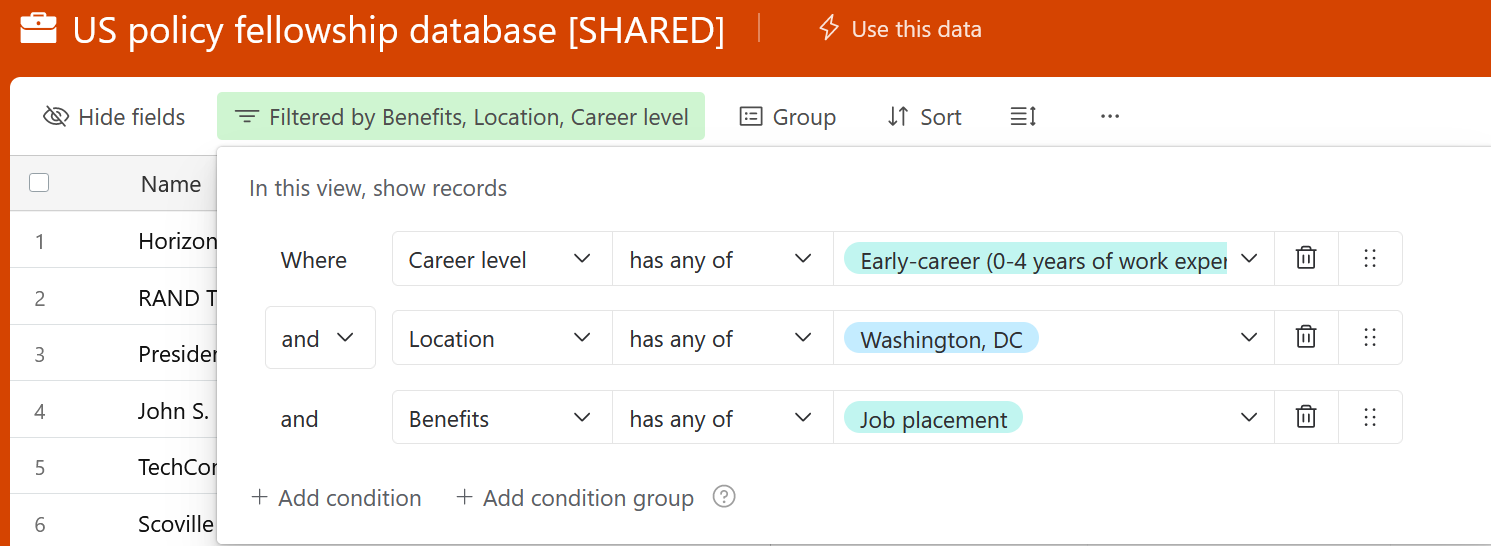The image size is (1491, 546).
Task: Click the help icon beside Add condition group
Action: [724, 497]
